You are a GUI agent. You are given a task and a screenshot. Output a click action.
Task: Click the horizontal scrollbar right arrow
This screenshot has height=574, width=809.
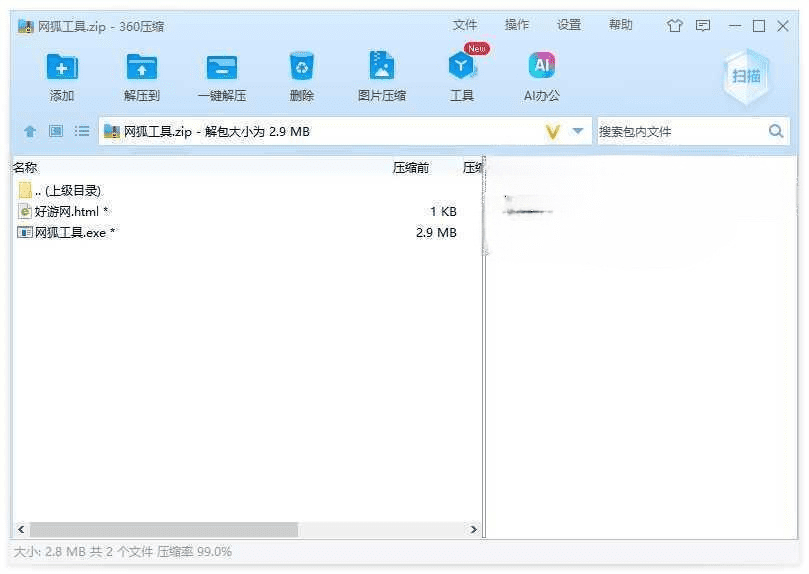tap(475, 529)
